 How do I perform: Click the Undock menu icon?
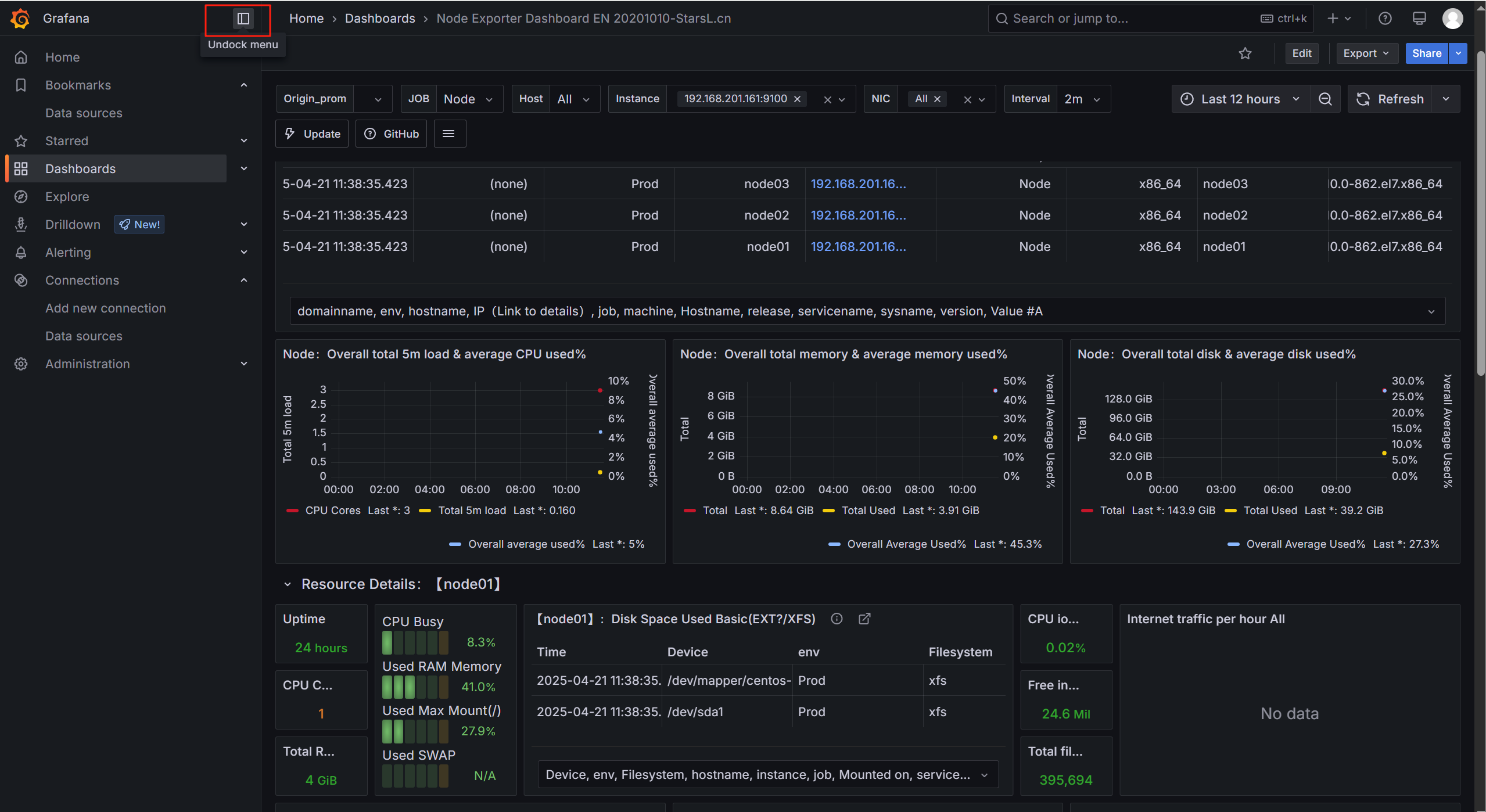[243, 19]
